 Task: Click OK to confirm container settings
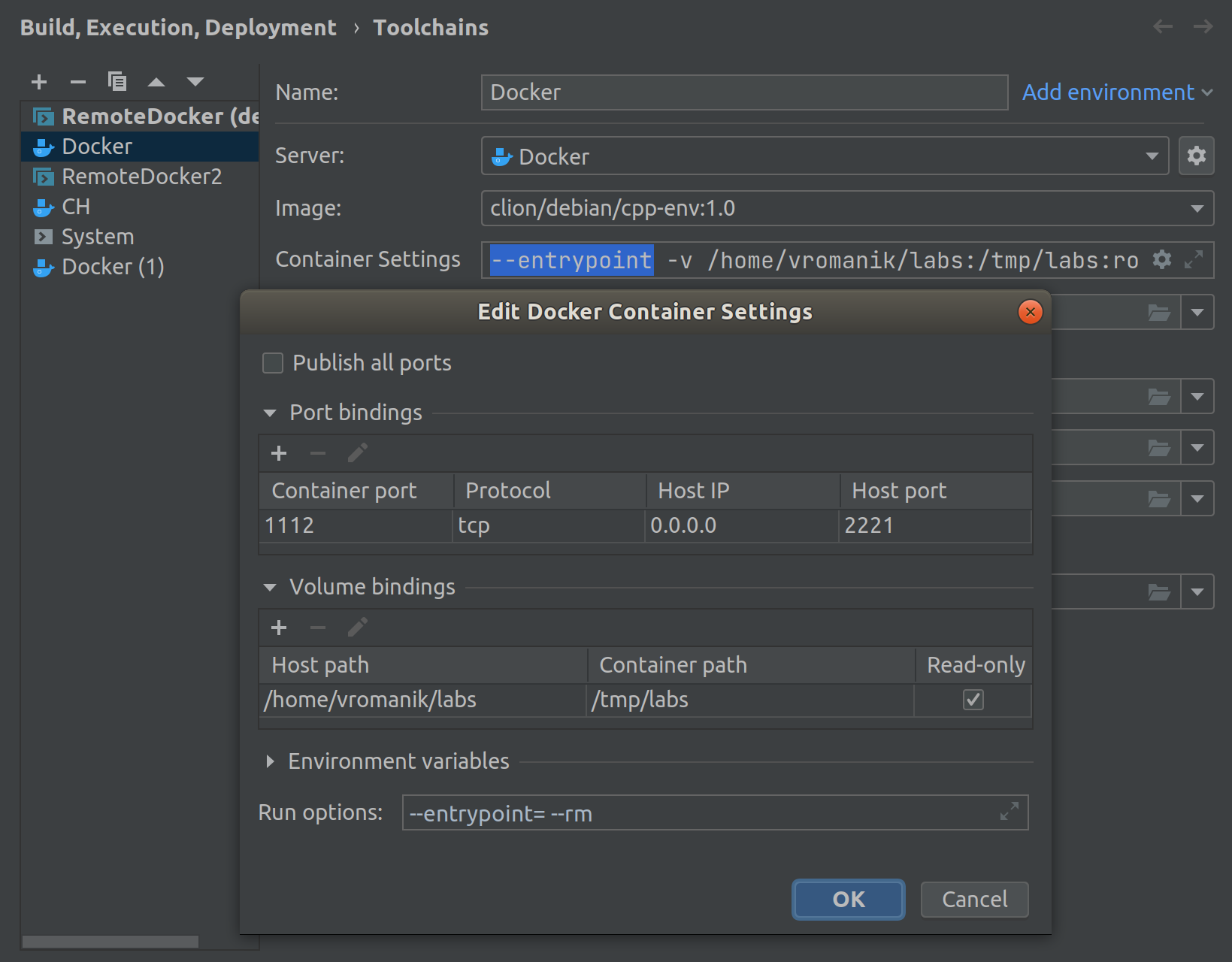click(x=848, y=900)
